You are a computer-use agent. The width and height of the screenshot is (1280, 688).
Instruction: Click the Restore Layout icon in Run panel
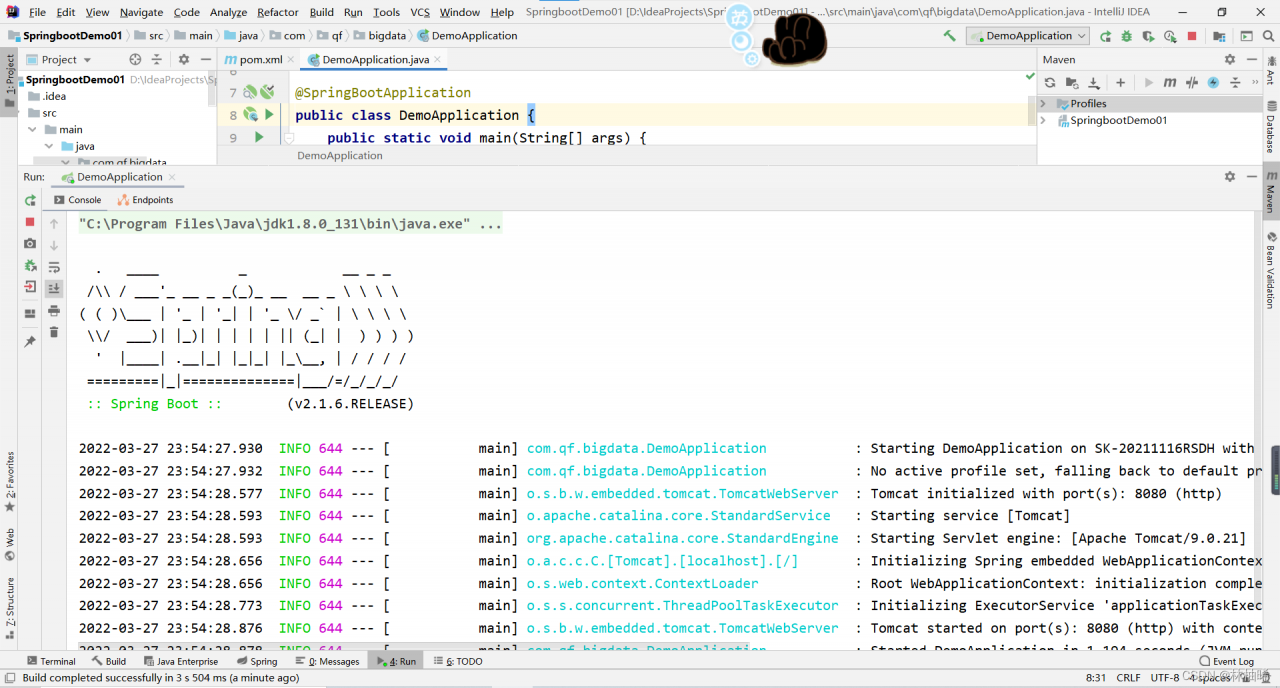pos(30,312)
